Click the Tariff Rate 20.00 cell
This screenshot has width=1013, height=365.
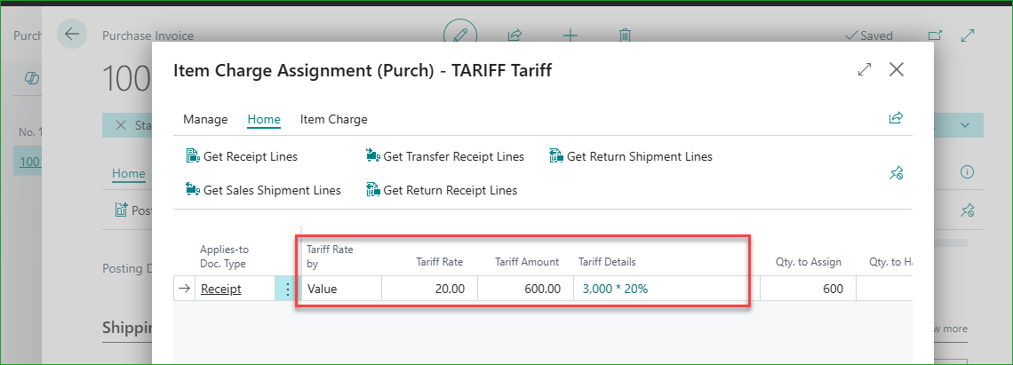click(x=430, y=289)
